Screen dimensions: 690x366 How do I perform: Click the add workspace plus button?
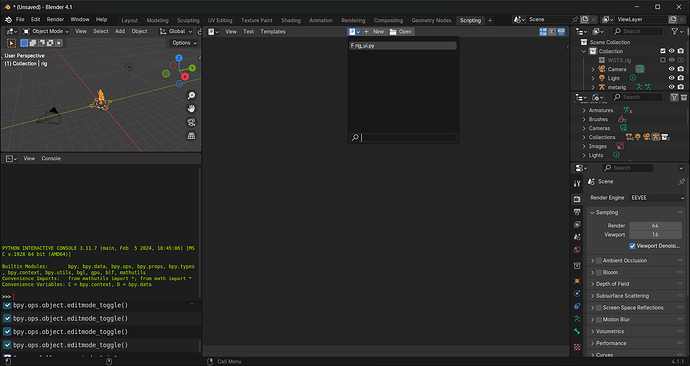click(490, 20)
